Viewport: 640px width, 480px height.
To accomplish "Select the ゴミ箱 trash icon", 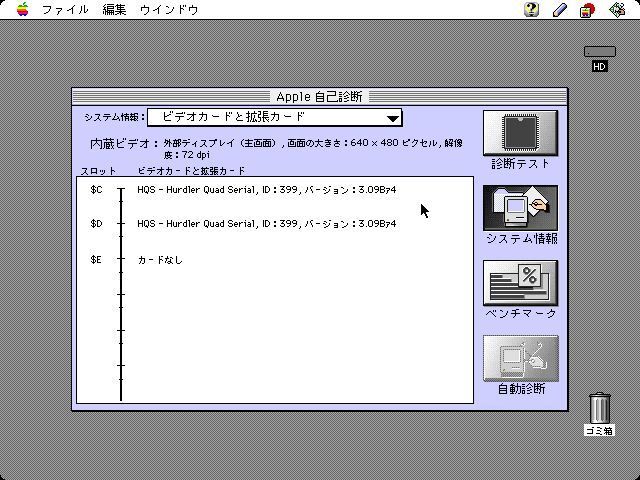I will click(x=600, y=407).
